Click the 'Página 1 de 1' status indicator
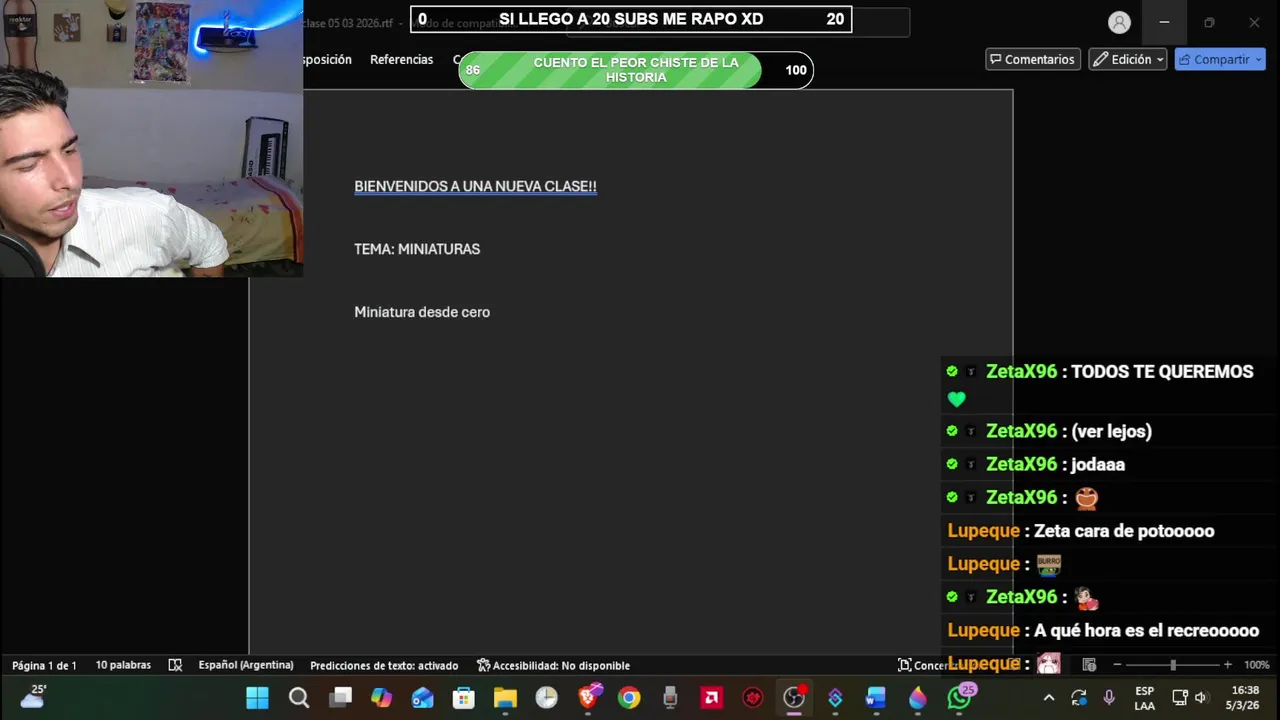The width and height of the screenshot is (1280, 720). [44, 665]
